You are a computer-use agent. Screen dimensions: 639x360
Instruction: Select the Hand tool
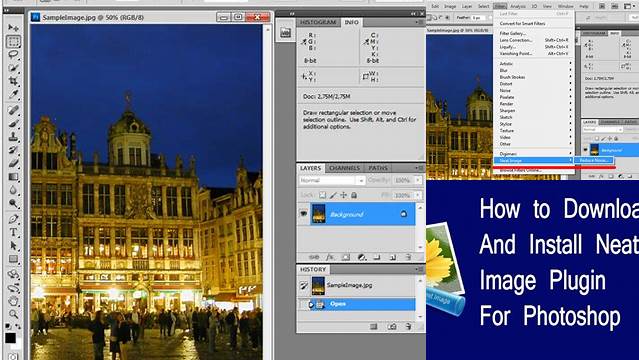point(13,301)
